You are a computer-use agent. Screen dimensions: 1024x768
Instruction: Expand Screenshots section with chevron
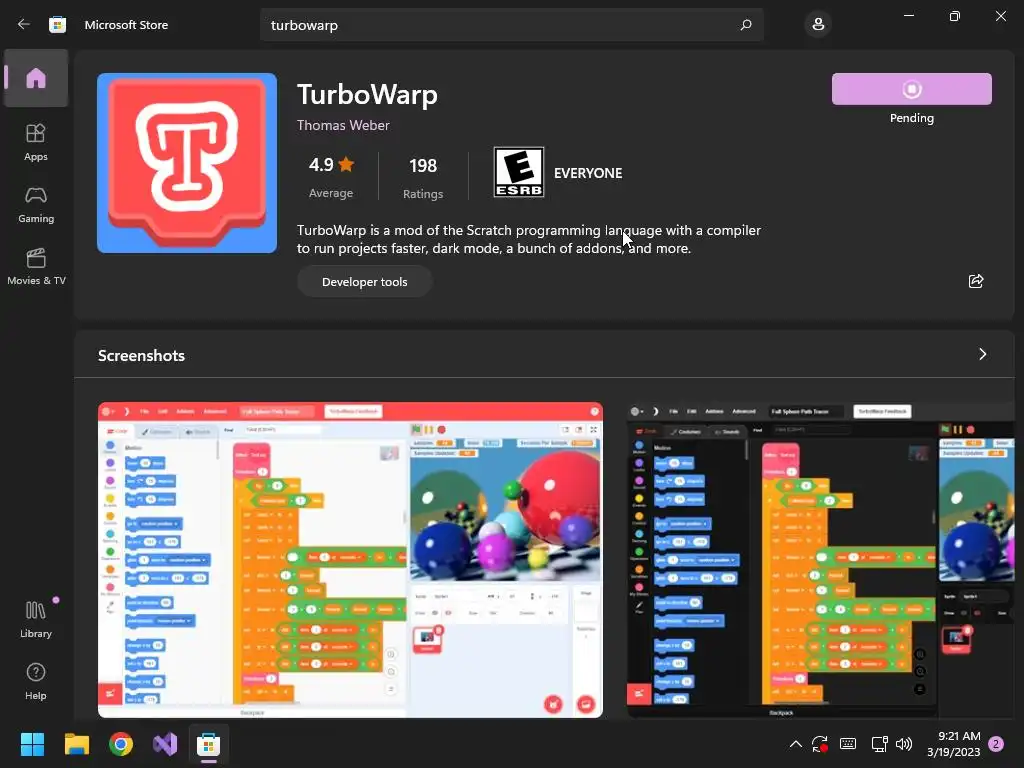point(982,354)
